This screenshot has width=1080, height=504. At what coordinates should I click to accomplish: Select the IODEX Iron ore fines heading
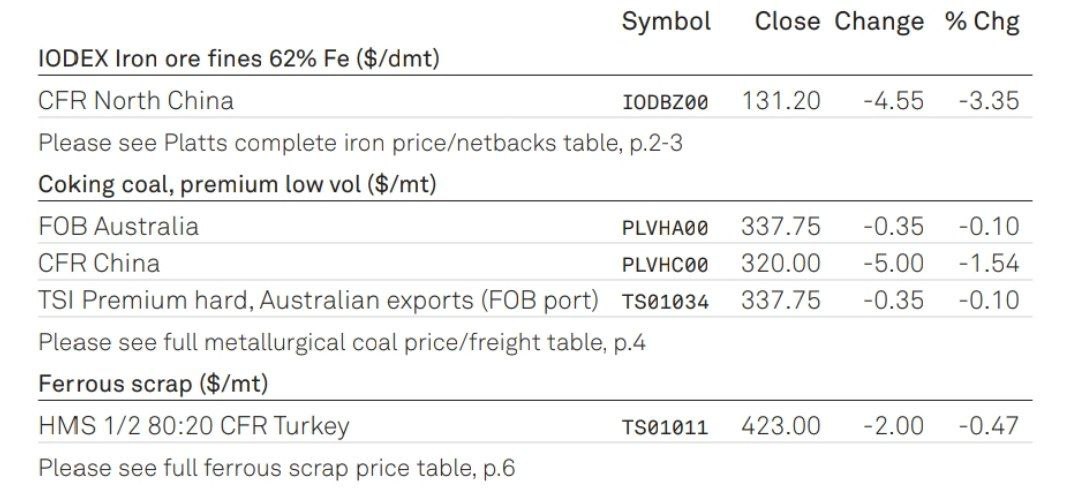(x=238, y=59)
